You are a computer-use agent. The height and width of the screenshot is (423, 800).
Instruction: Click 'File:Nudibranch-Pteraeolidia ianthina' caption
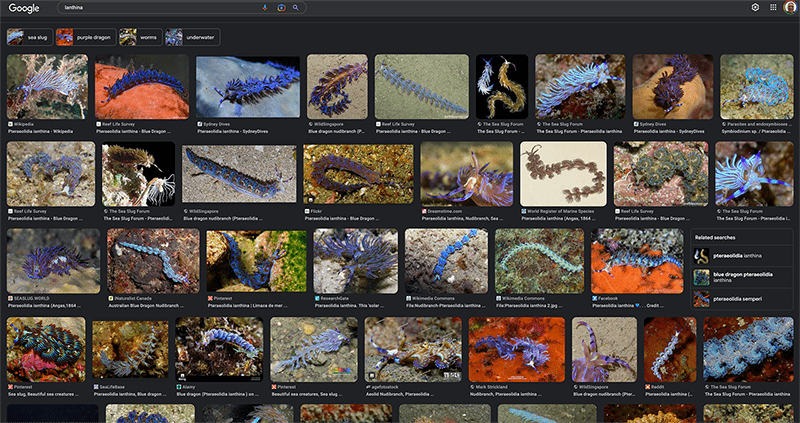click(x=444, y=306)
